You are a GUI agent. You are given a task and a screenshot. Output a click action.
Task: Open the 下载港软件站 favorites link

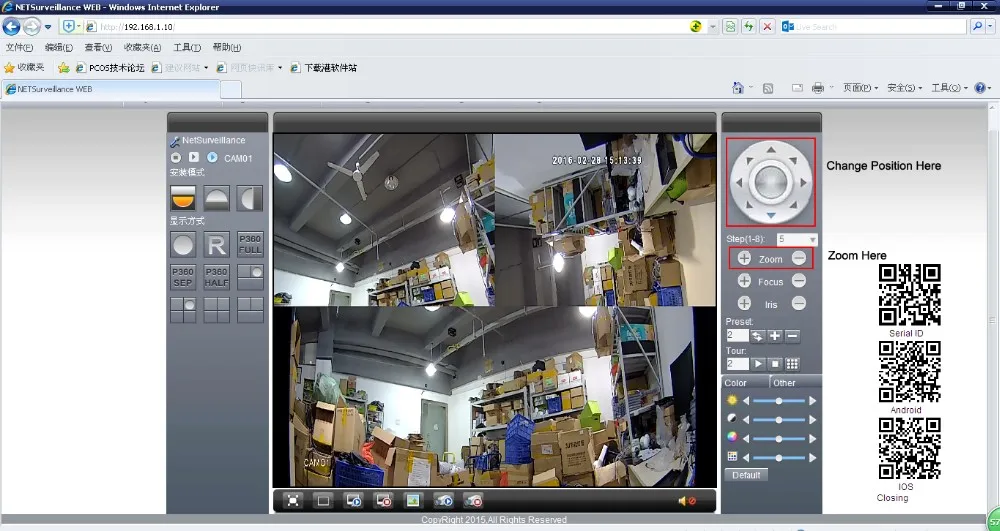tap(324, 68)
